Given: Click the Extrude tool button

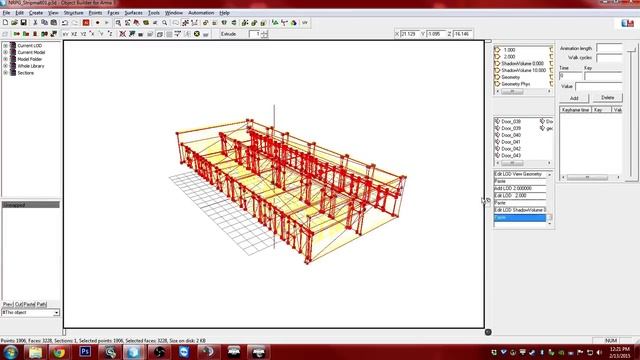Looking at the screenshot, I should click(x=228, y=34).
